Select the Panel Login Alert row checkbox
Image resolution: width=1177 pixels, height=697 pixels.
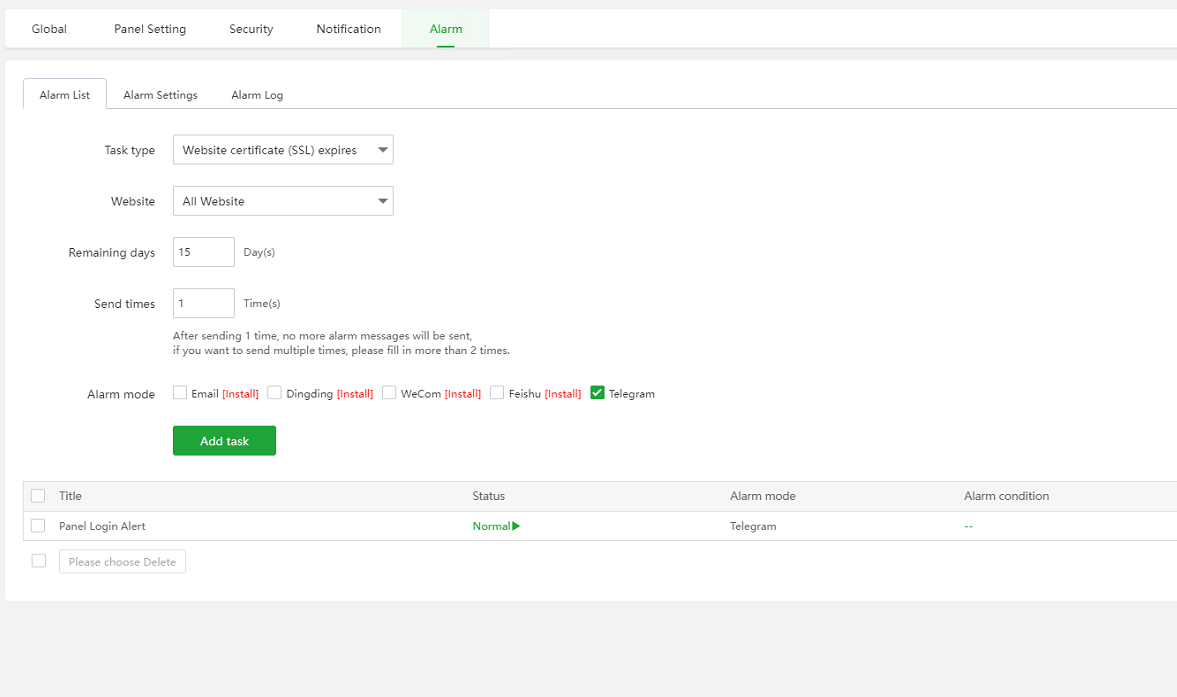tap(38, 526)
